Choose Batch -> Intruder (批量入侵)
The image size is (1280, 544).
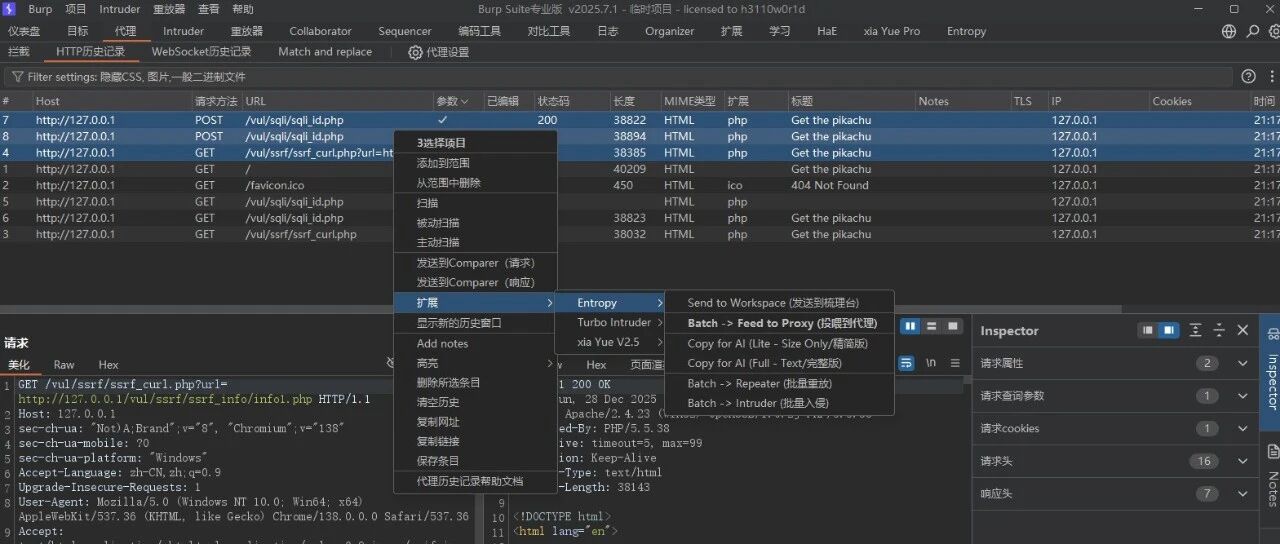pyautogui.click(x=779, y=403)
